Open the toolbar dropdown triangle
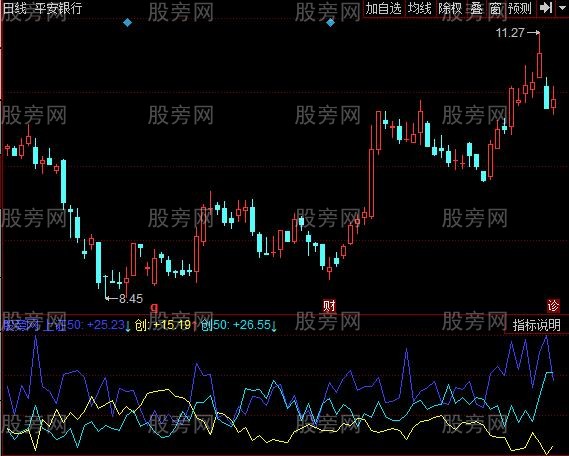569x456 pixels. pos(561,7)
